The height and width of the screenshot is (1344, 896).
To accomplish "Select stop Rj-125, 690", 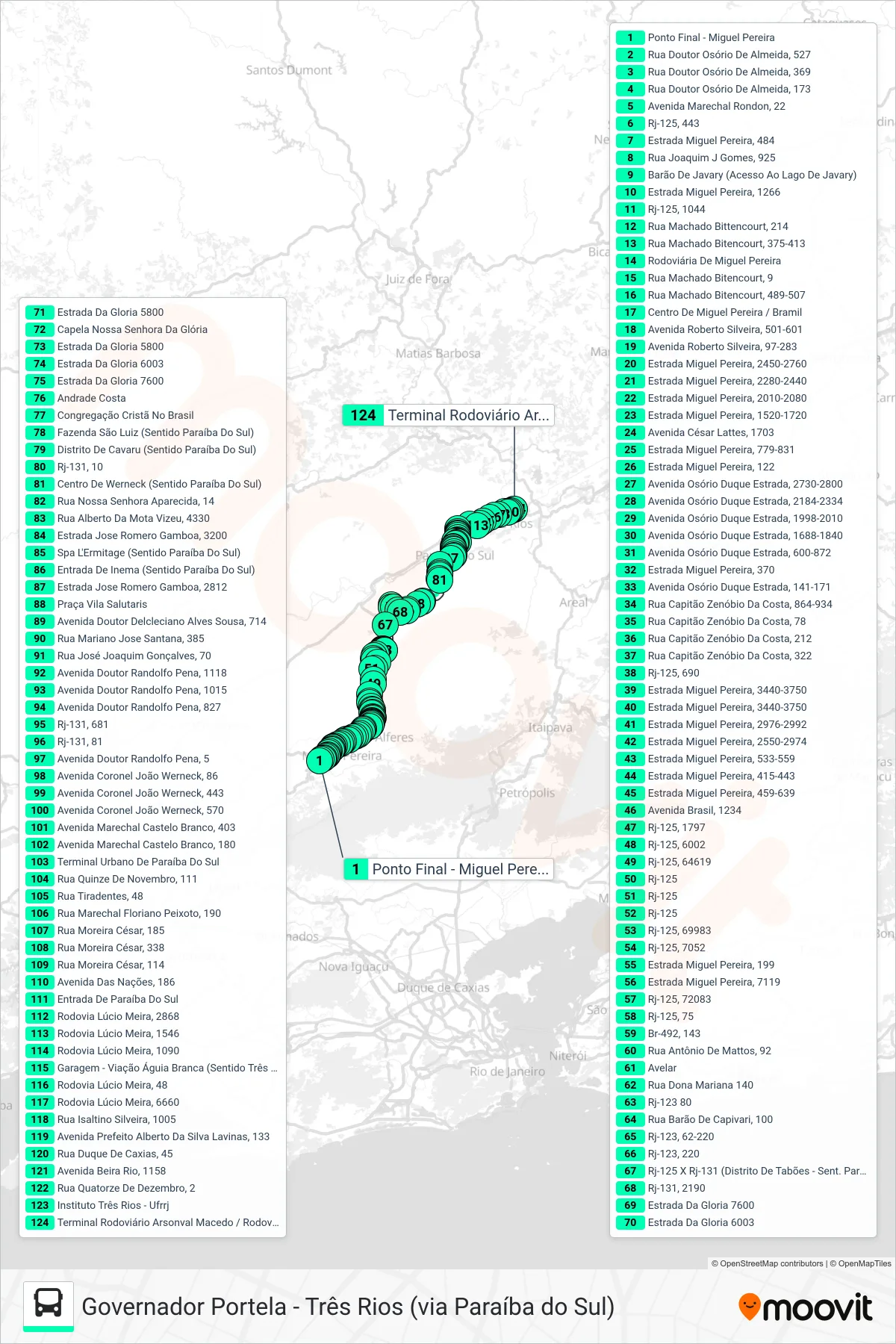I will tap(658, 673).
